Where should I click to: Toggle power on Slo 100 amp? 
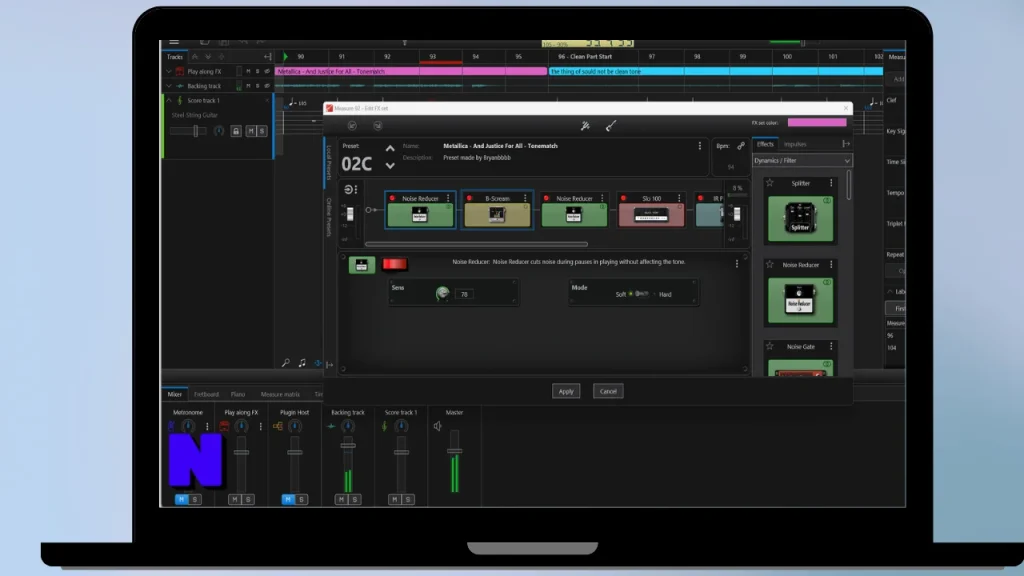click(x=624, y=198)
